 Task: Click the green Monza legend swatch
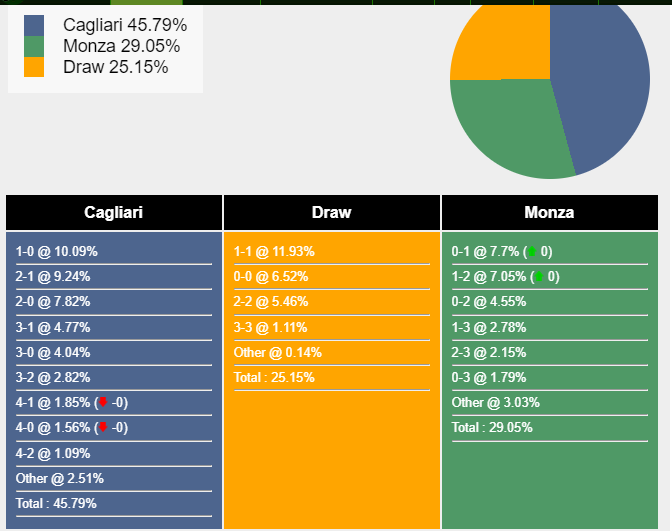[x=34, y=46]
